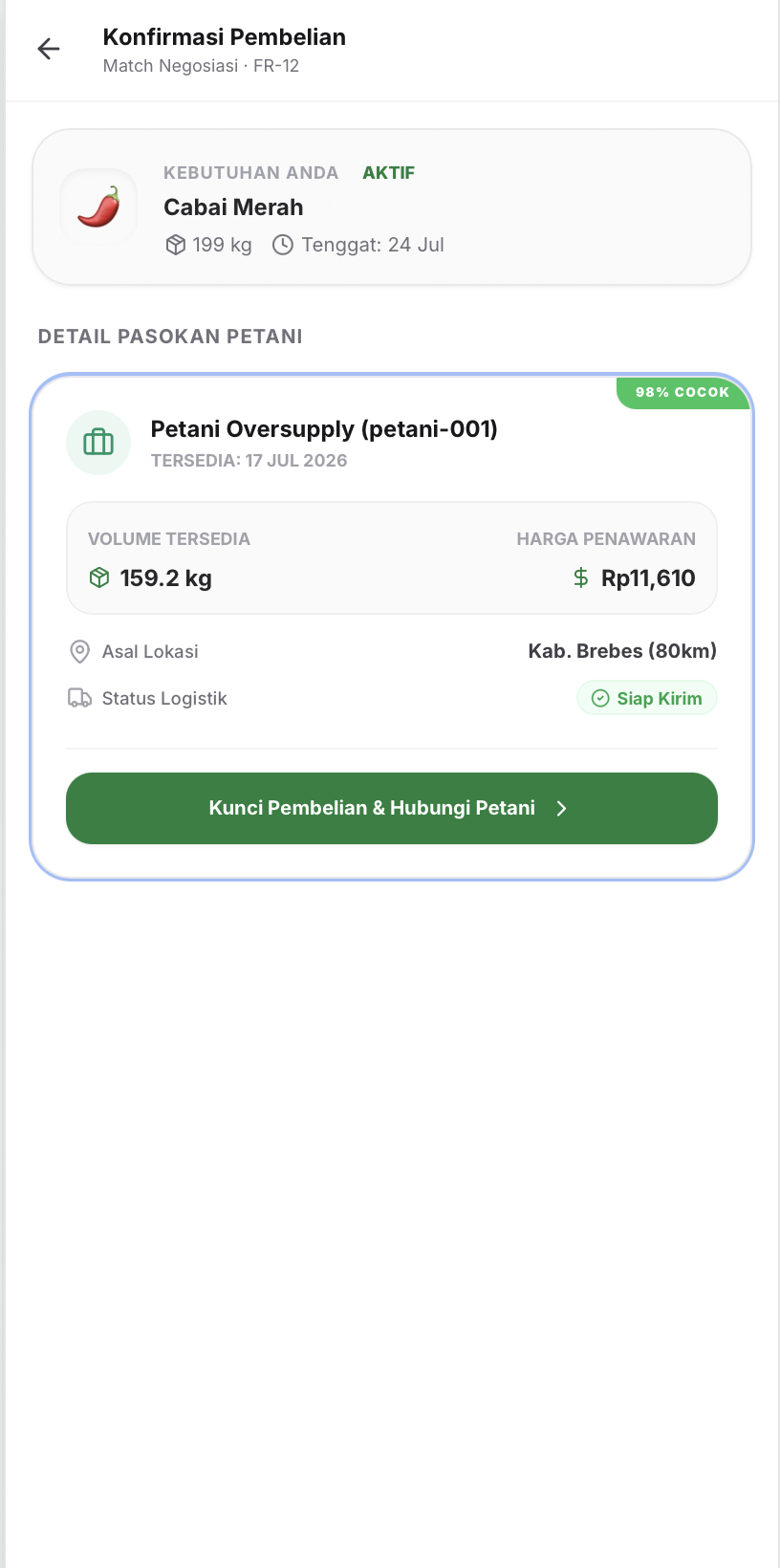Click the Konfirmasi Pembelian header title

click(x=225, y=37)
